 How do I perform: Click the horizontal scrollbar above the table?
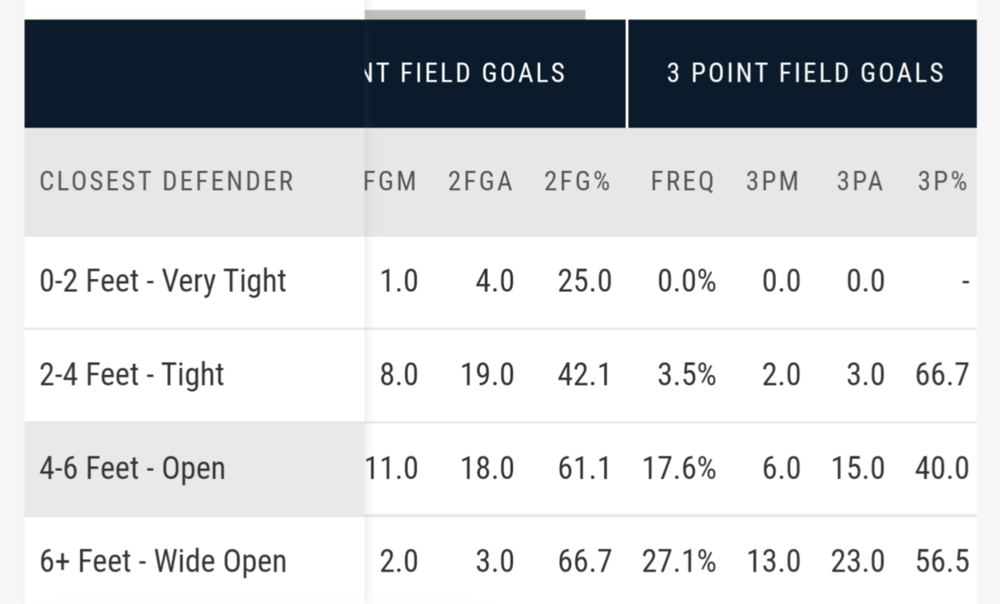[x=475, y=14]
